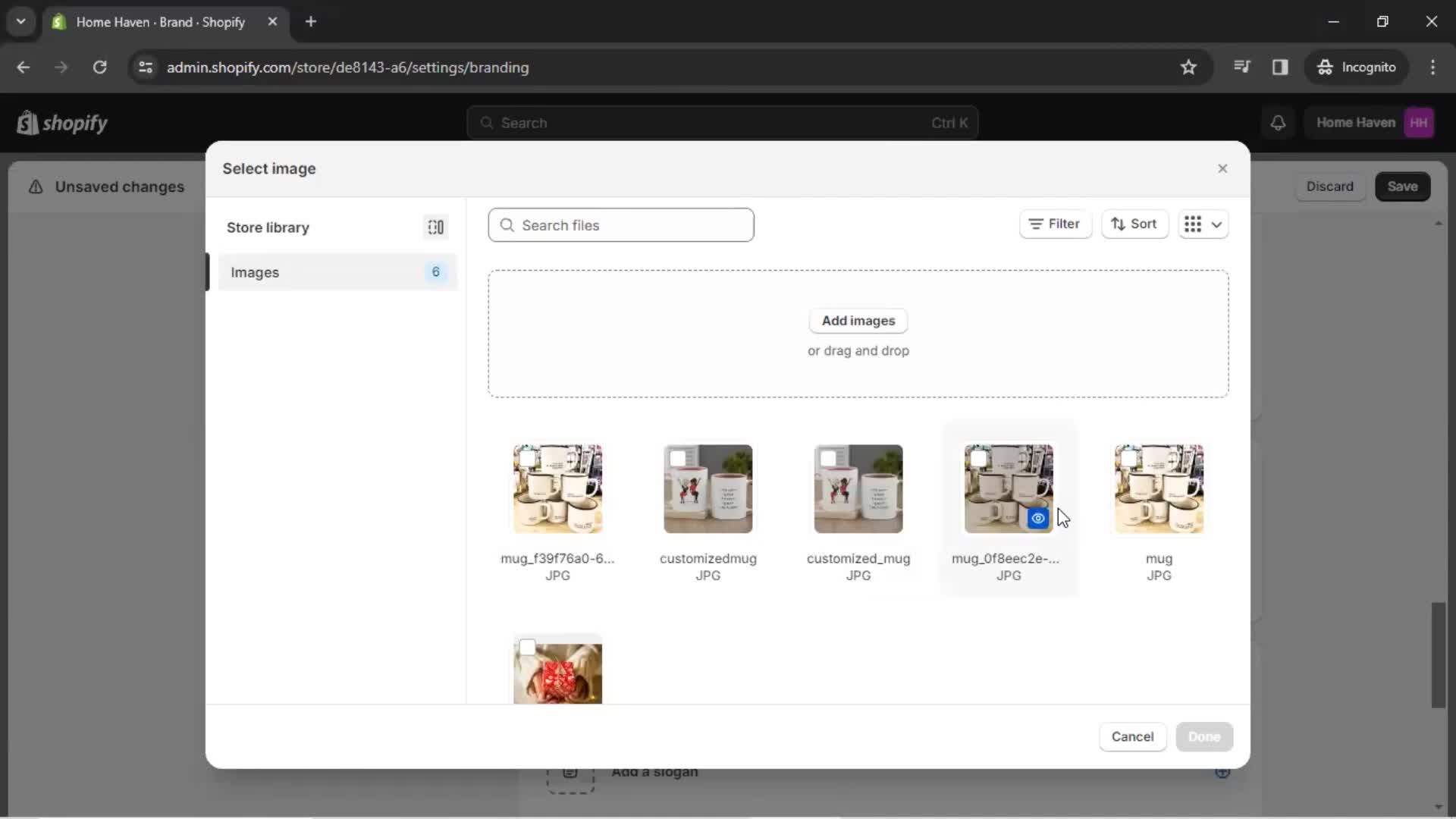Viewport: 1456px width, 819px height.
Task: Click the search magnifier icon in files
Action: [x=506, y=225]
